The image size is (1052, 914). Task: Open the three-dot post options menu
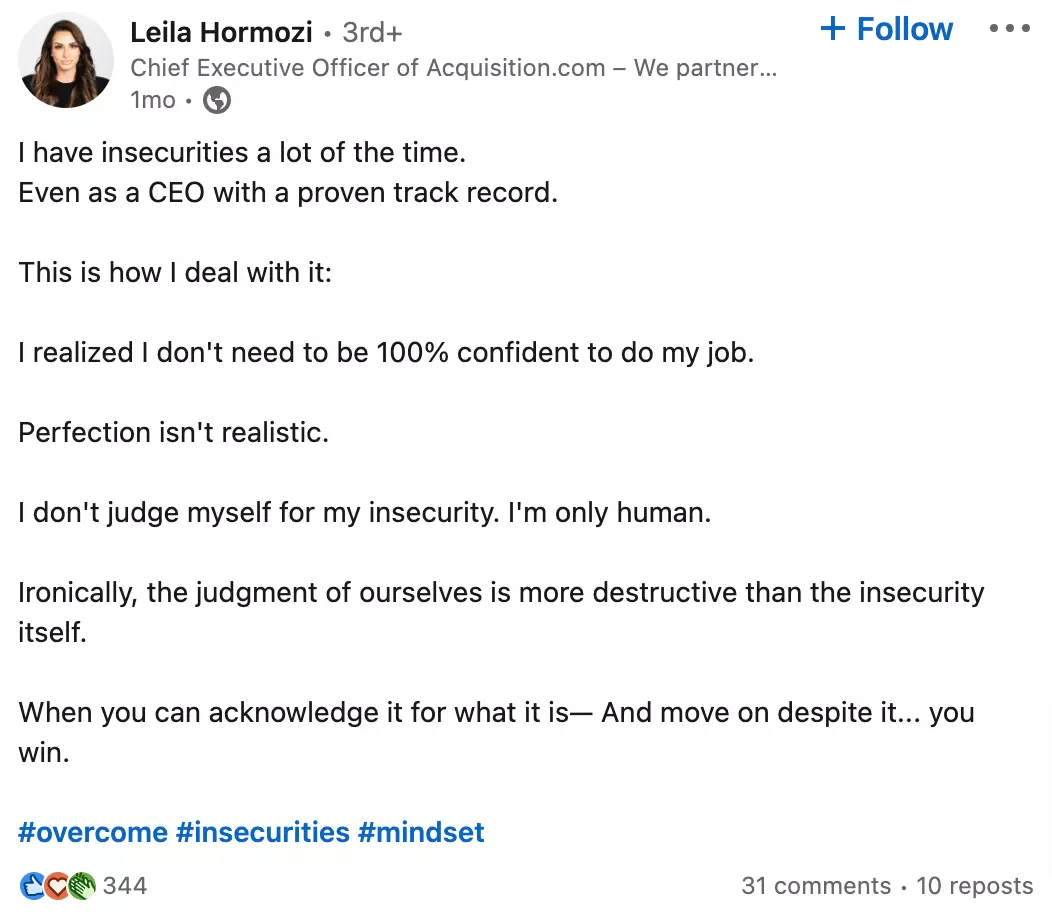click(1008, 29)
